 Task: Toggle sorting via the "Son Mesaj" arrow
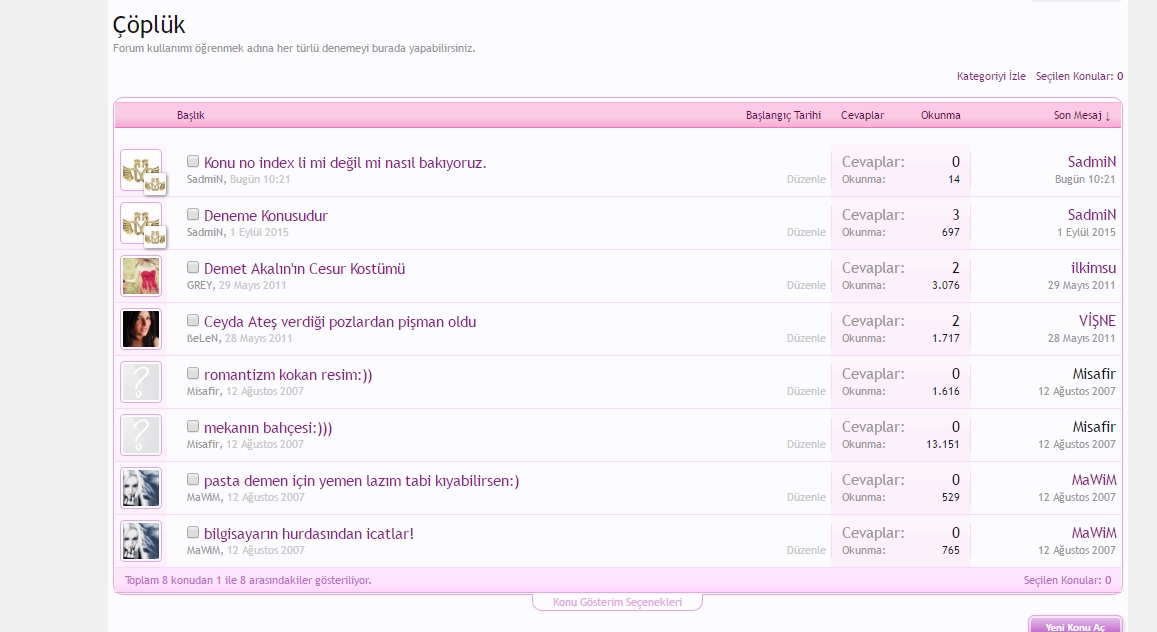click(x=1109, y=114)
